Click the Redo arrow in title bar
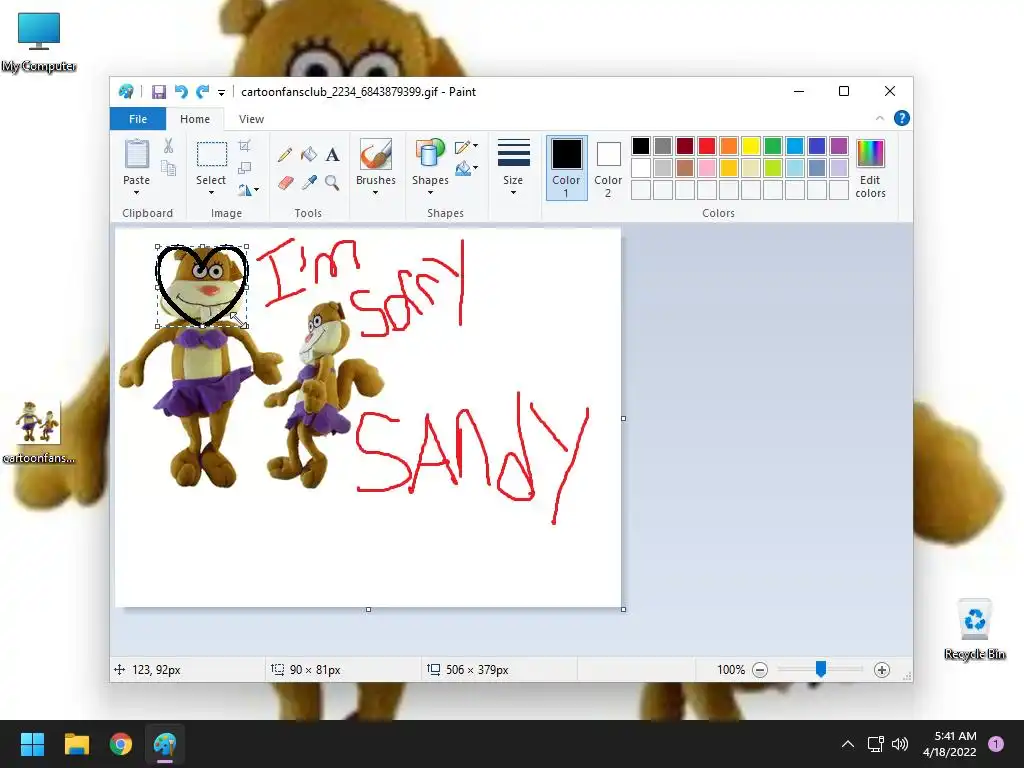This screenshot has width=1024, height=768. 202,92
